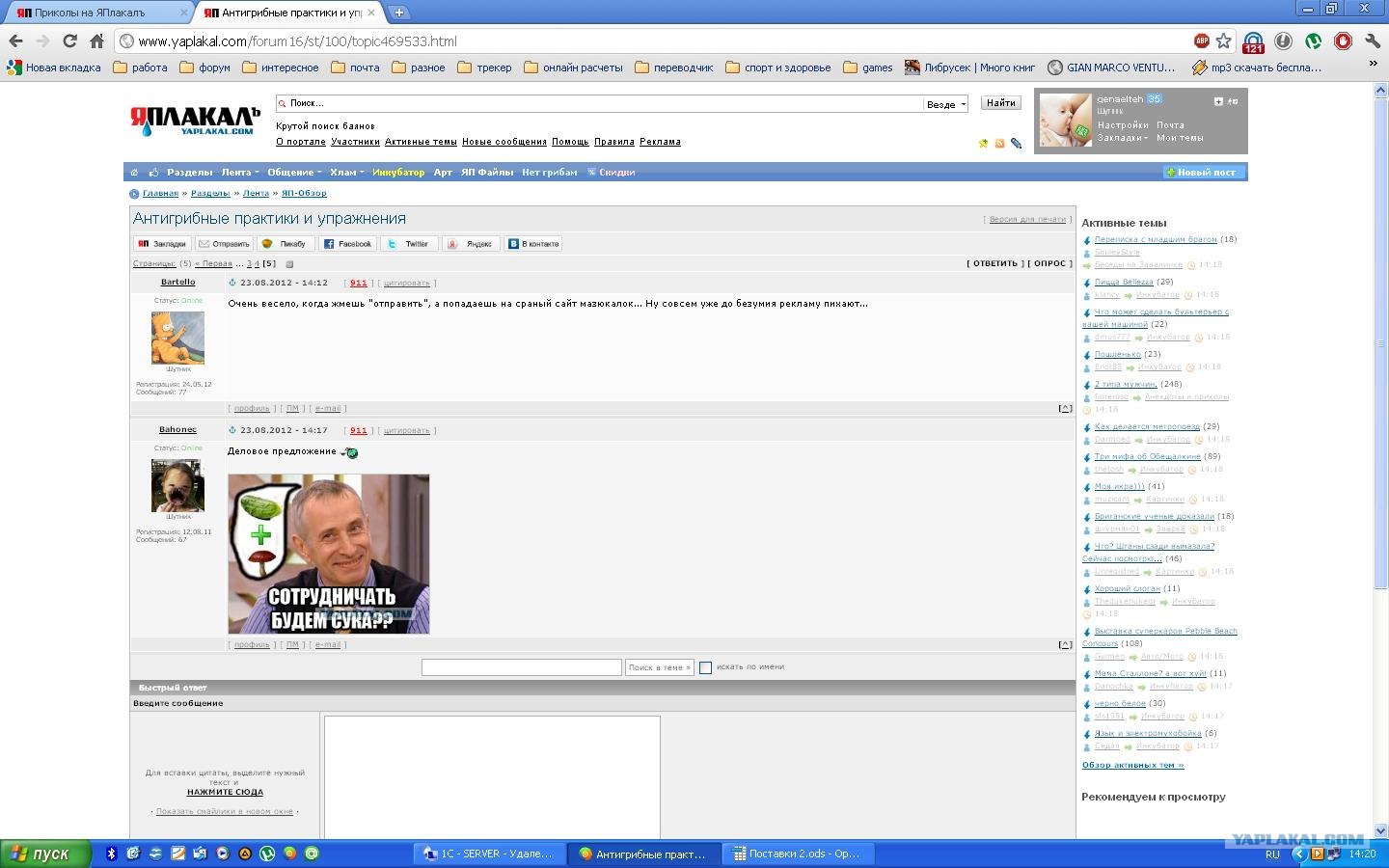Viewport: 1389px width, 868px height.
Task: Go to browser home page icon
Action: (x=96, y=41)
